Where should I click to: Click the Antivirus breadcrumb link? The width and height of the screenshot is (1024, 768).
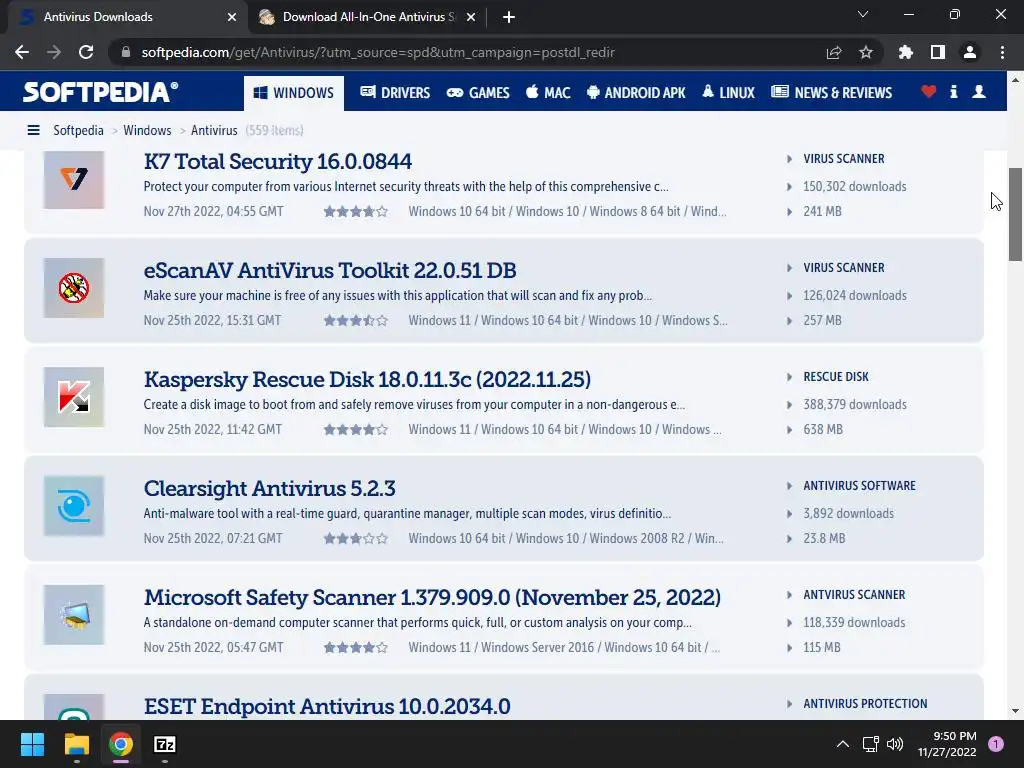214,130
